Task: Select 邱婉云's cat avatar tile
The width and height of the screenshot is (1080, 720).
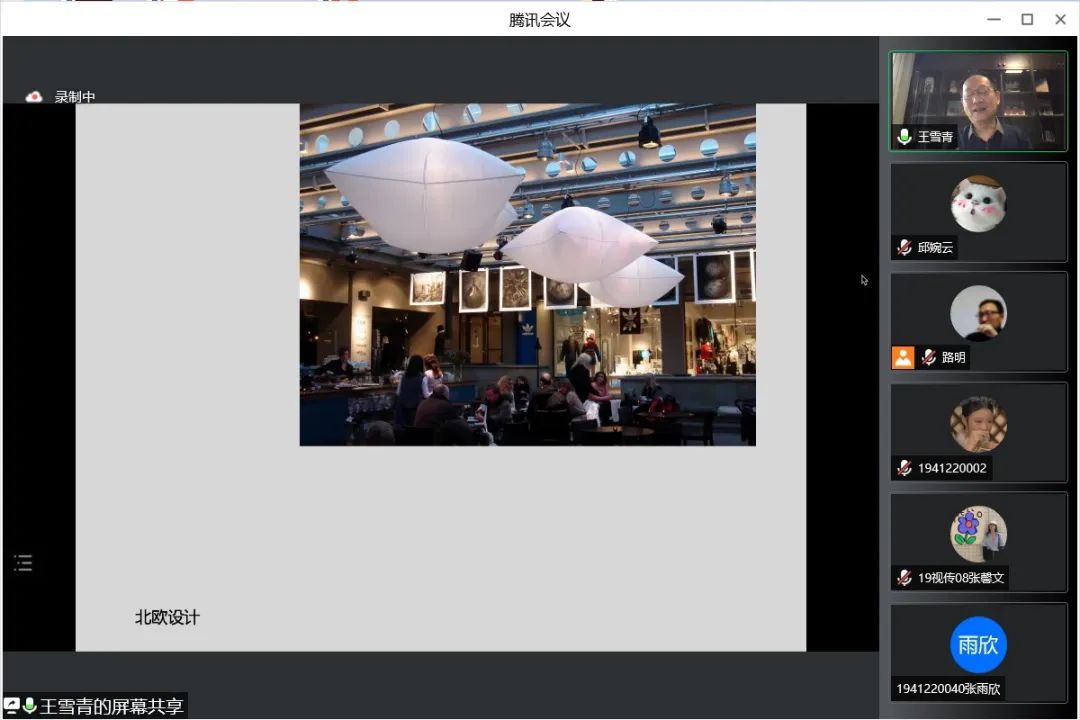Action: click(978, 204)
